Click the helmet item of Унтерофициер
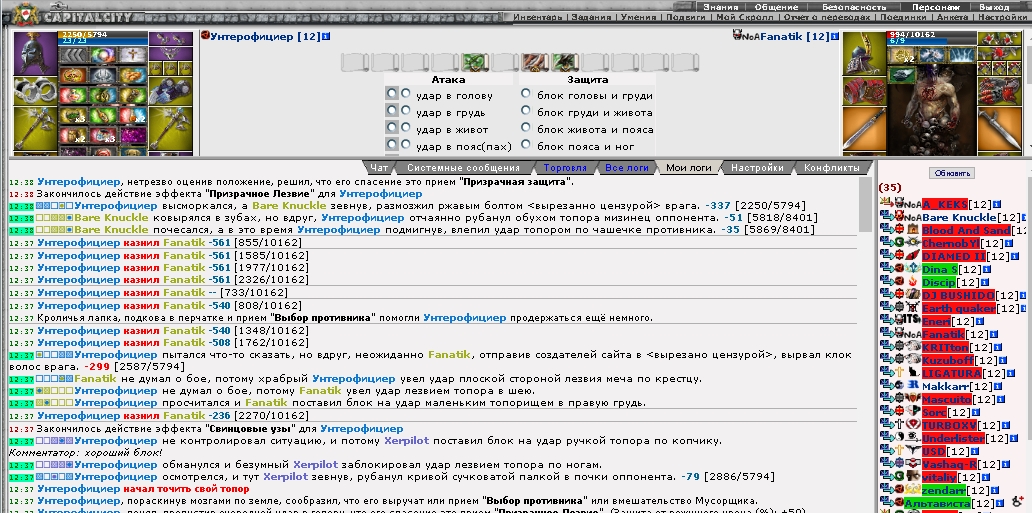 36,53
